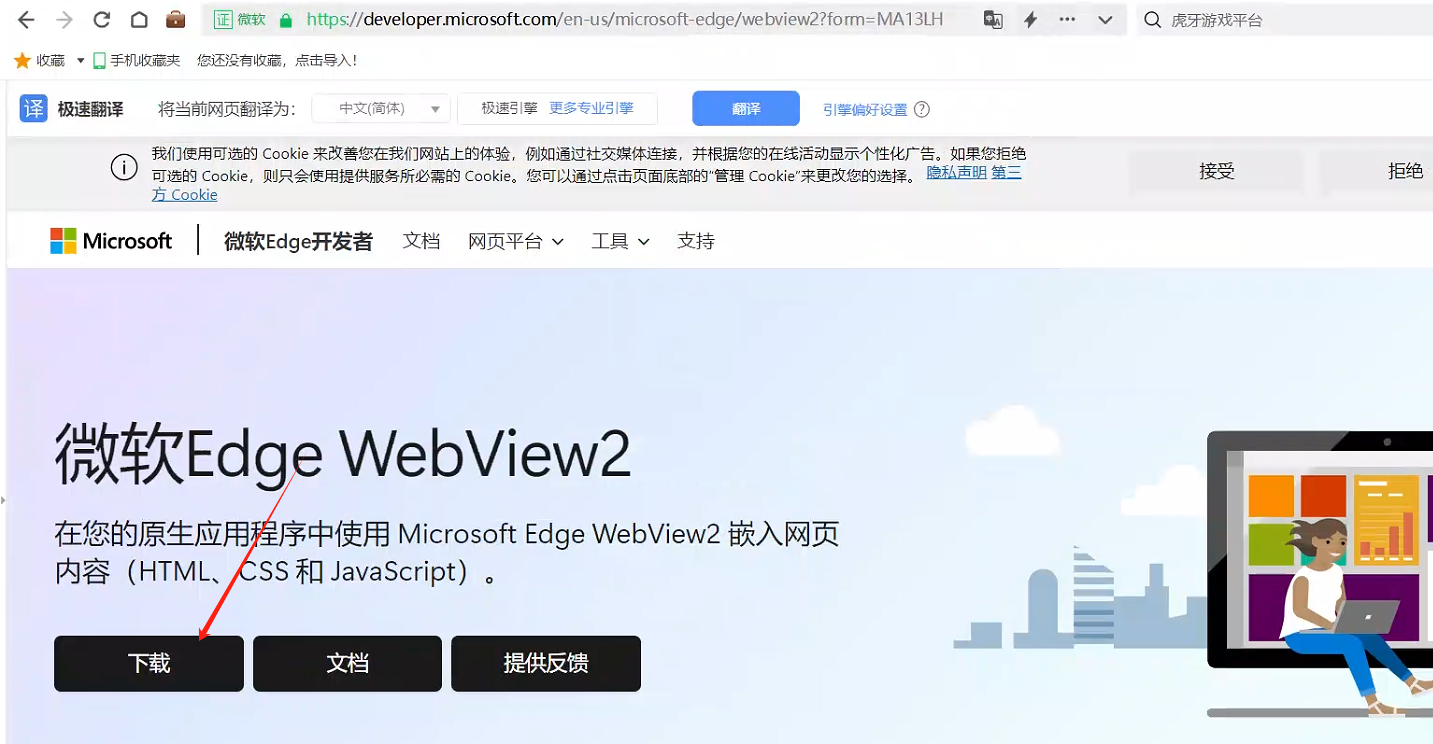Click the 微软 site certificate badge
This screenshot has height=744, width=1433.
241,20
